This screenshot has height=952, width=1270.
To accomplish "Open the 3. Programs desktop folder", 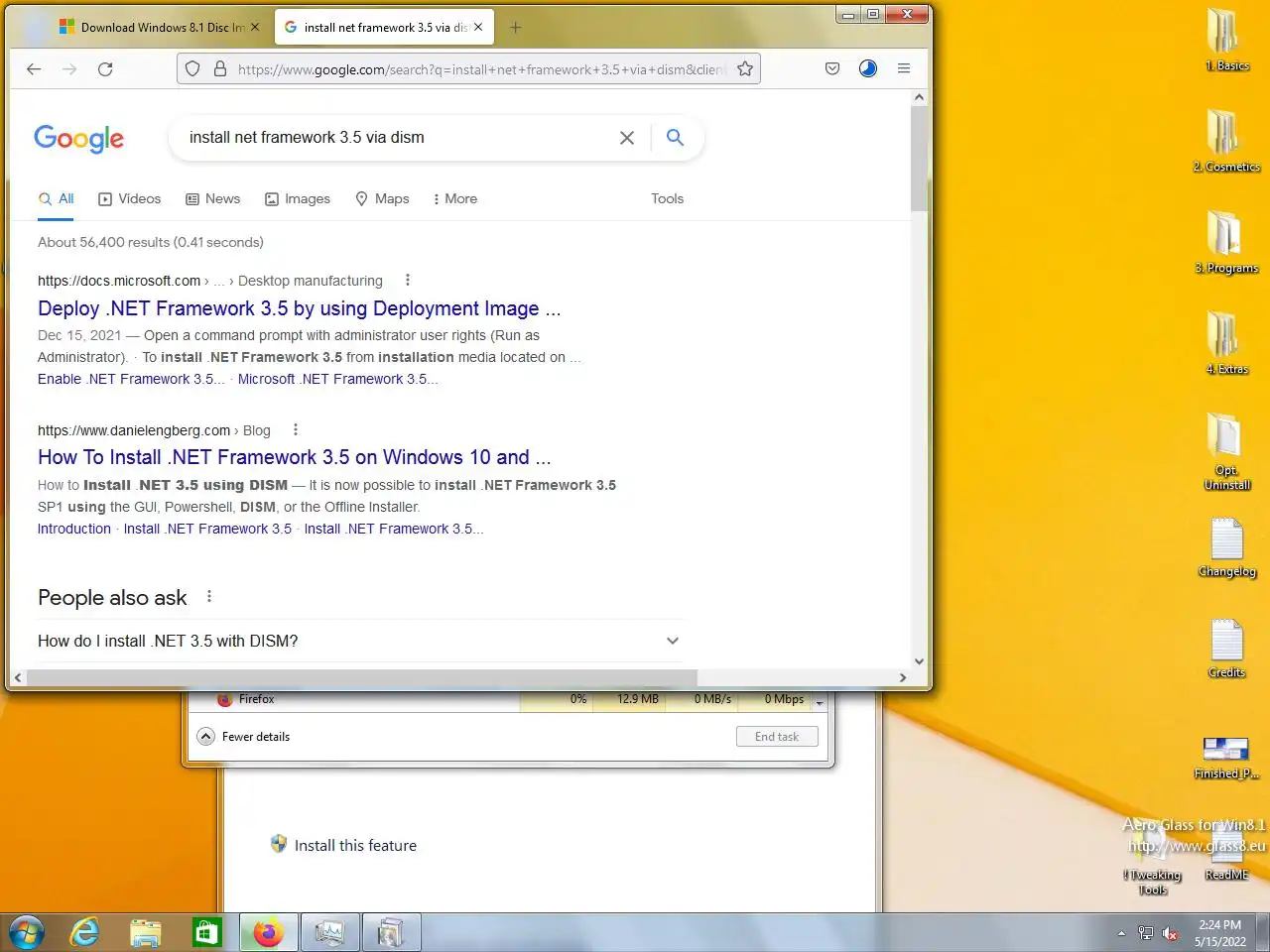I will pyautogui.click(x=1226, y=242).
